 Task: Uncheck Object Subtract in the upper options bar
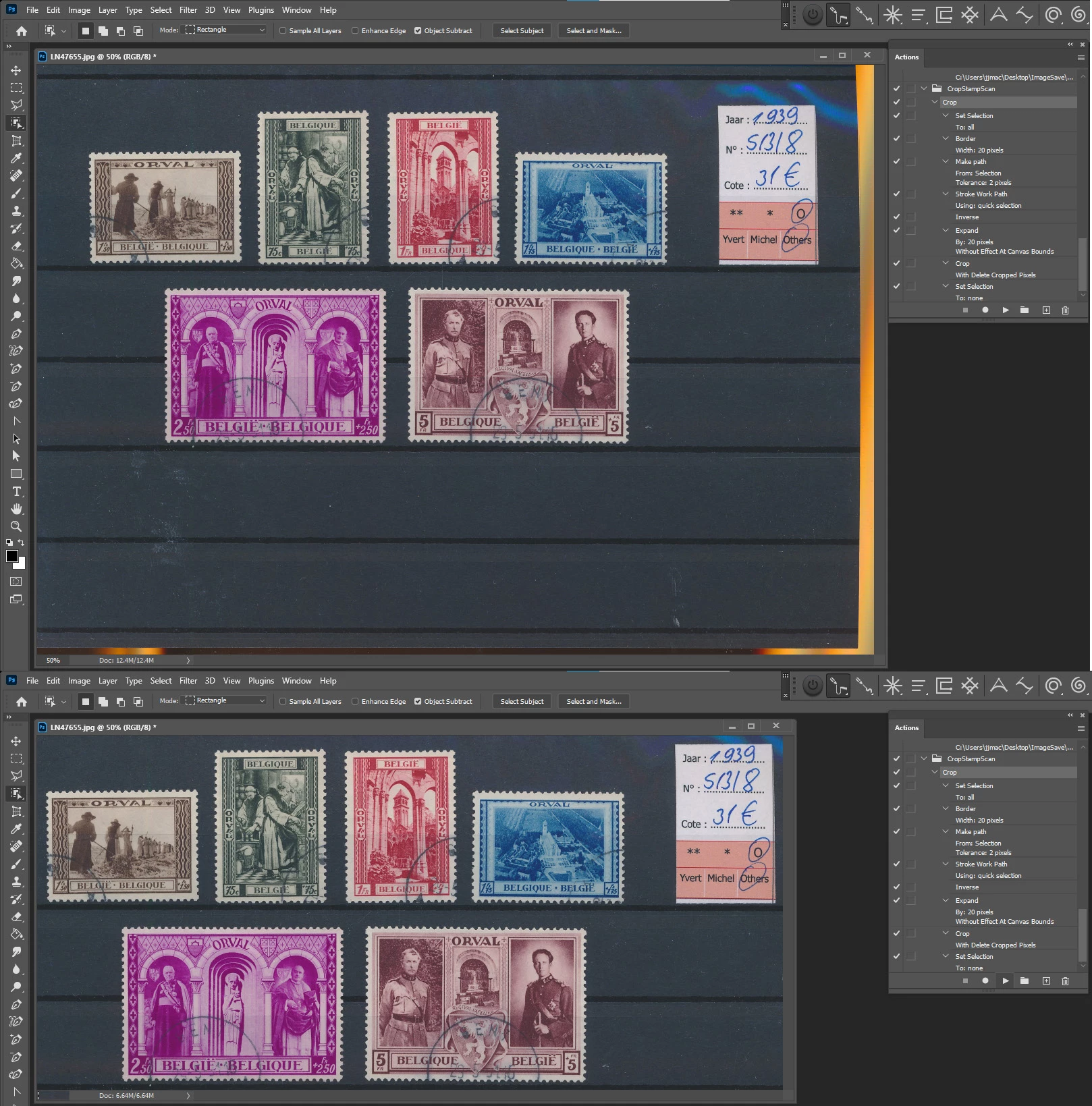tap(418, 30)
